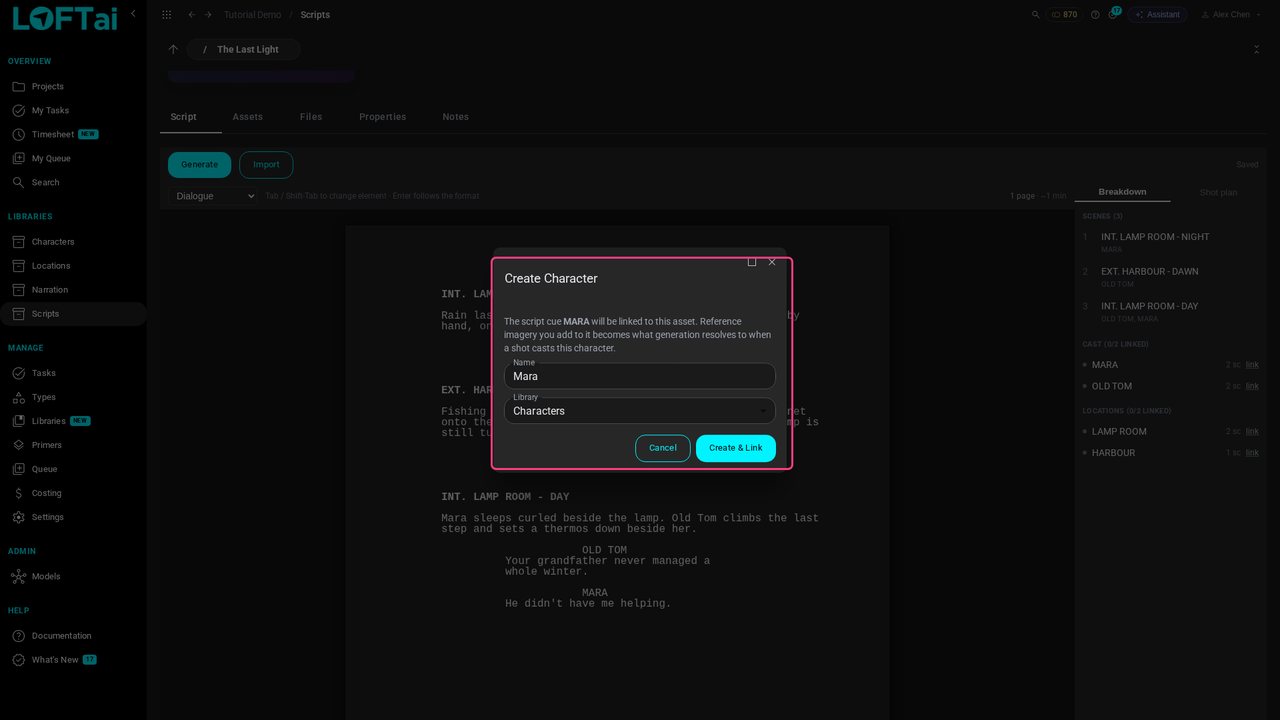Click the Import button

click(266, 165)
